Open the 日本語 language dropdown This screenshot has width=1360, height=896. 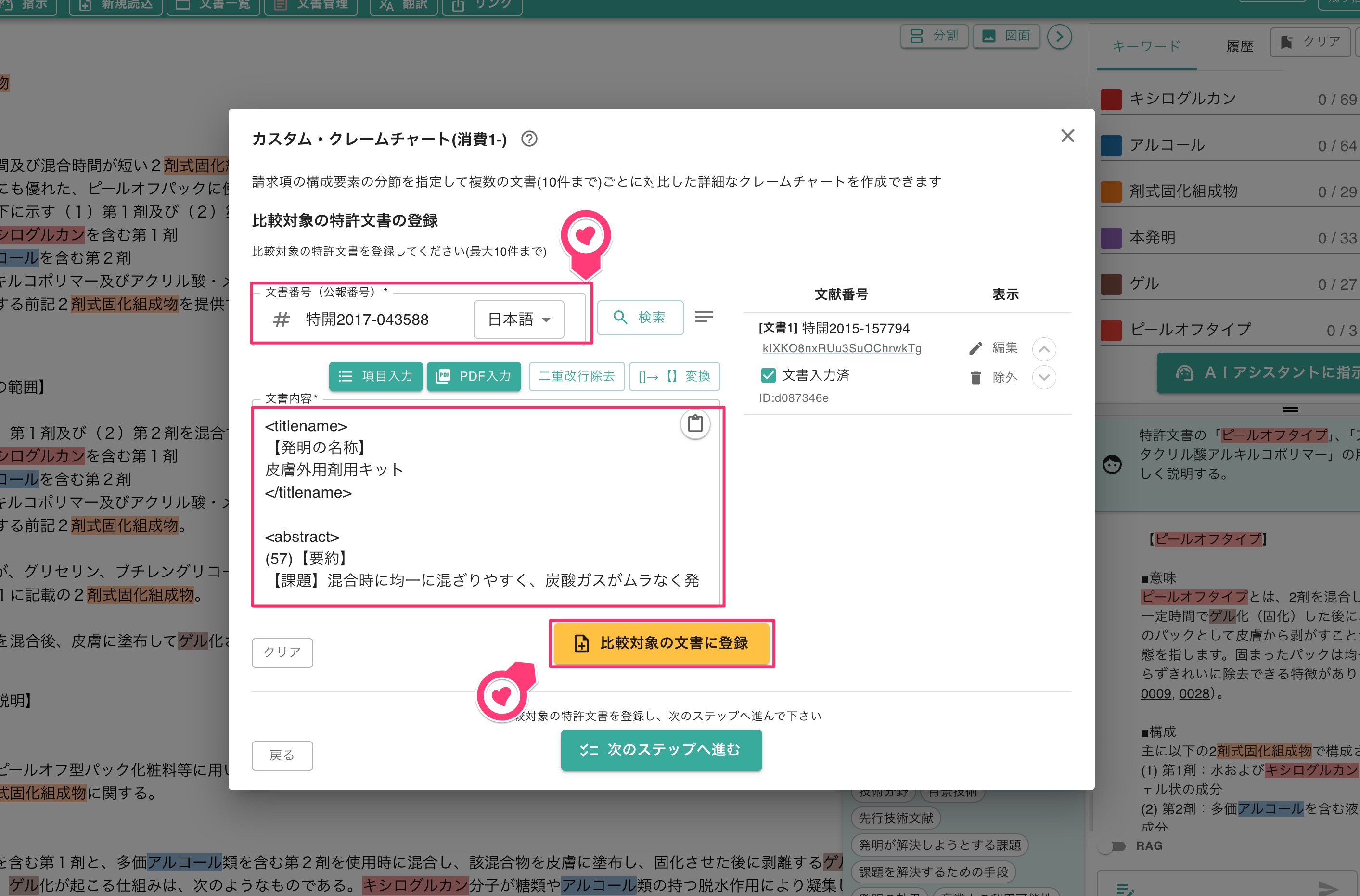coord(518,320)
